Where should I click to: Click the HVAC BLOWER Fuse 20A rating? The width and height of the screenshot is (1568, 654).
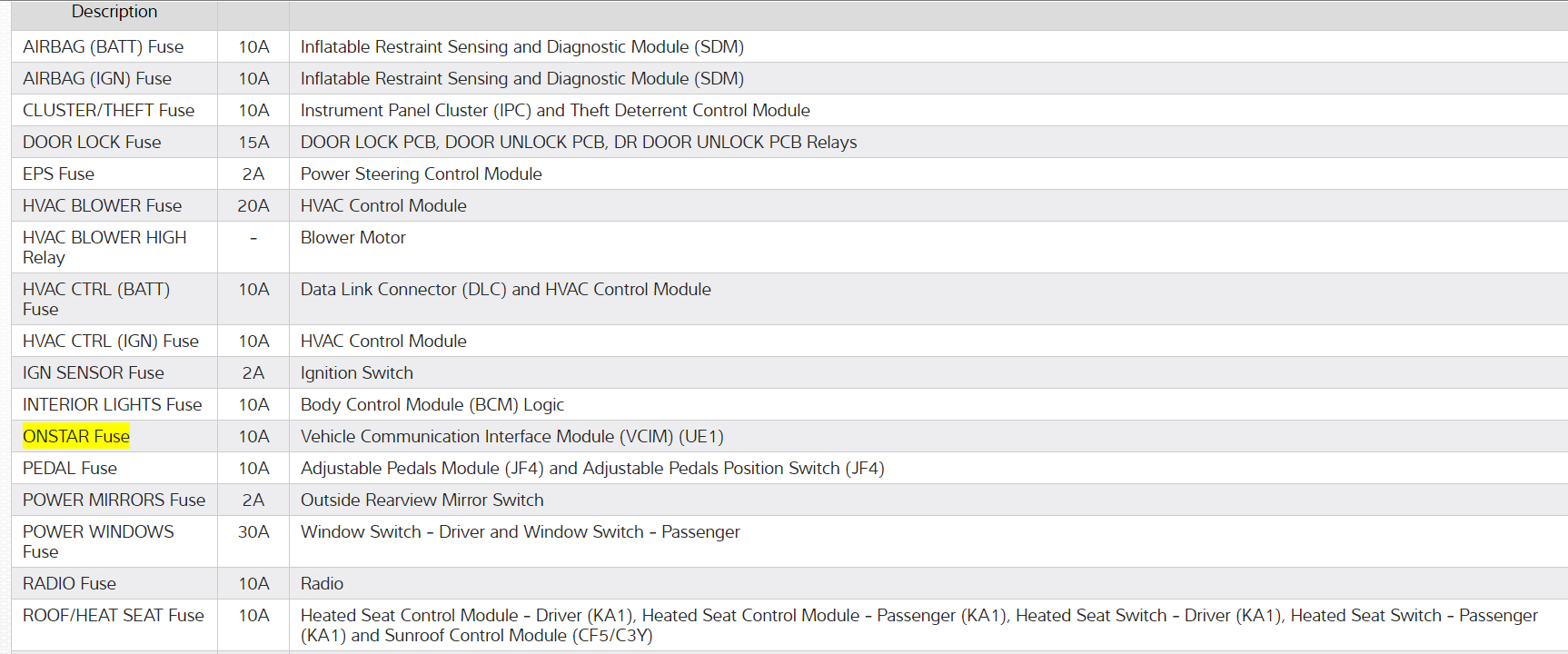tap(253, 206)
